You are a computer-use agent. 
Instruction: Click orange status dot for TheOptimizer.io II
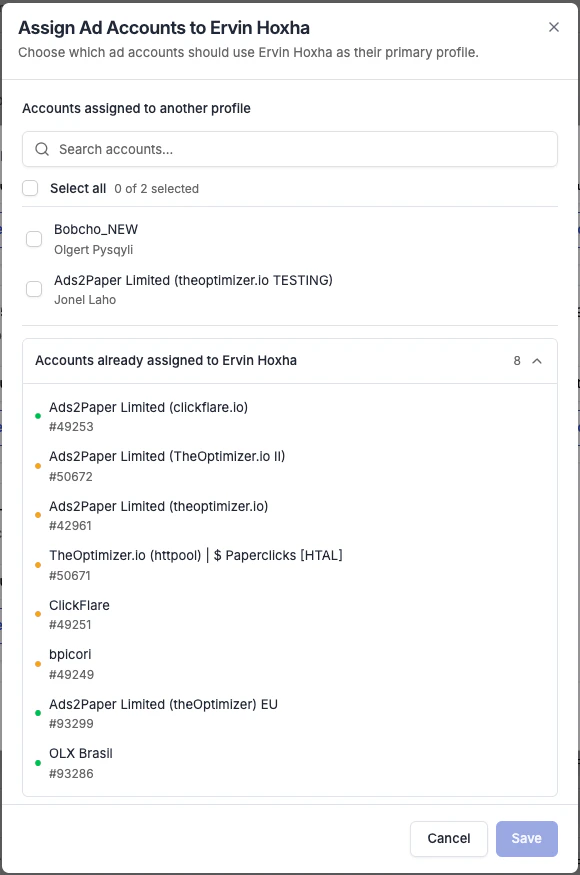(38, 466)
